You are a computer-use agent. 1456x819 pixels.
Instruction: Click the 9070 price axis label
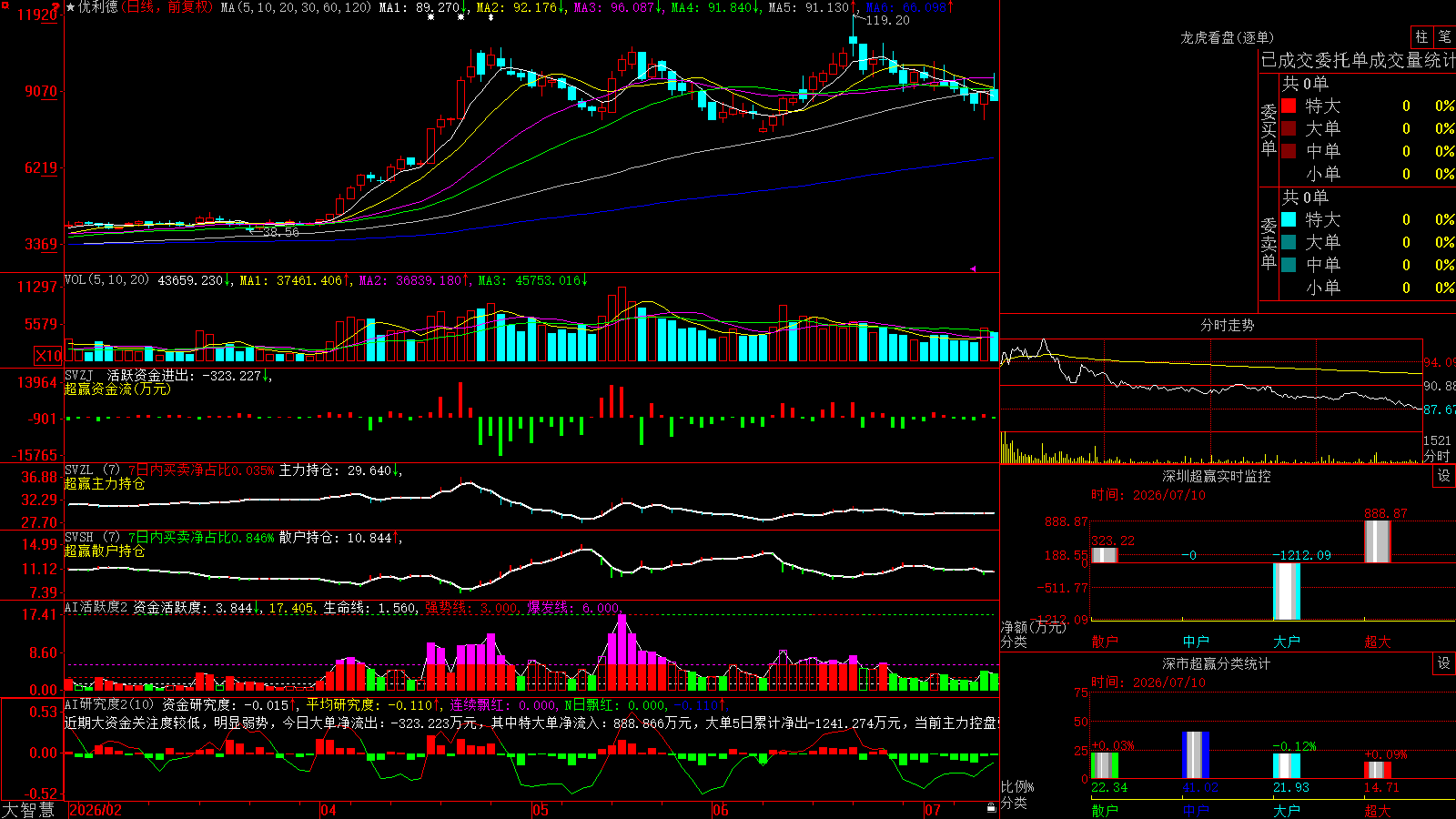41,91
